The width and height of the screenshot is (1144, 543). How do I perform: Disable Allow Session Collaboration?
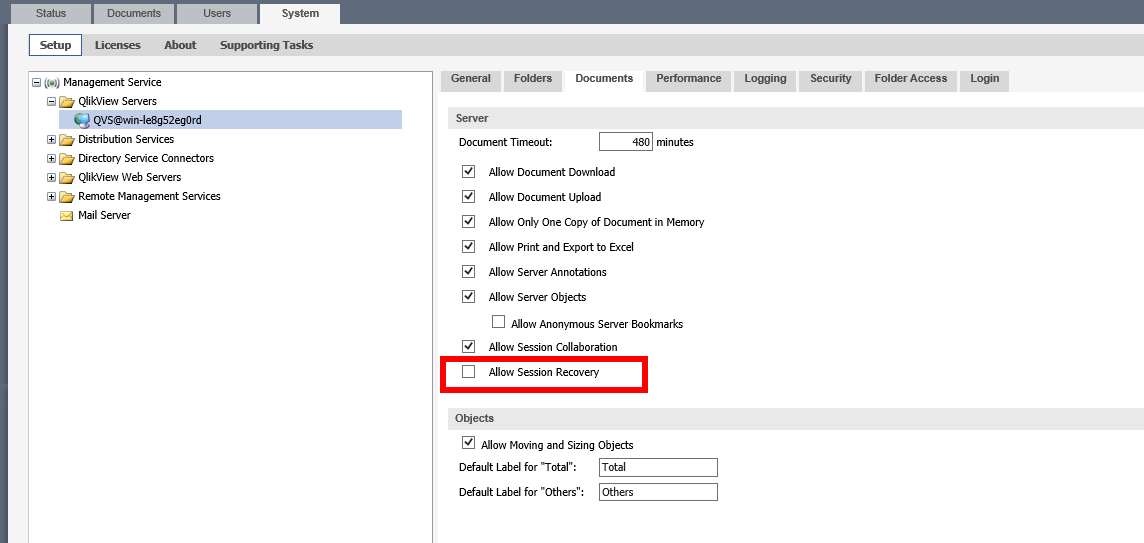(468, 347)
